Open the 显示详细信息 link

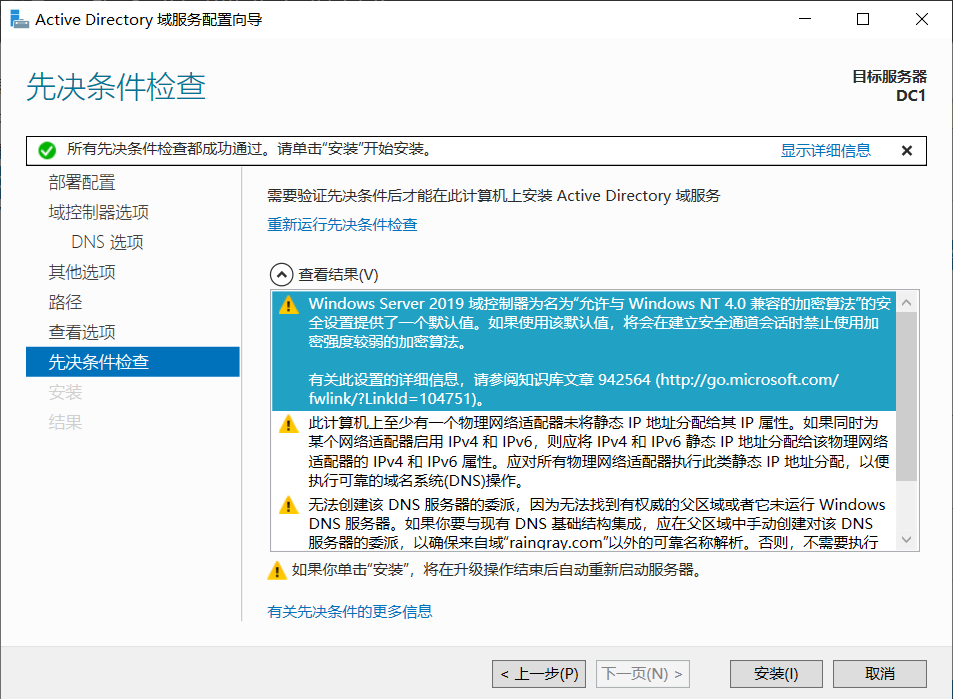click(x=825, y=151)
